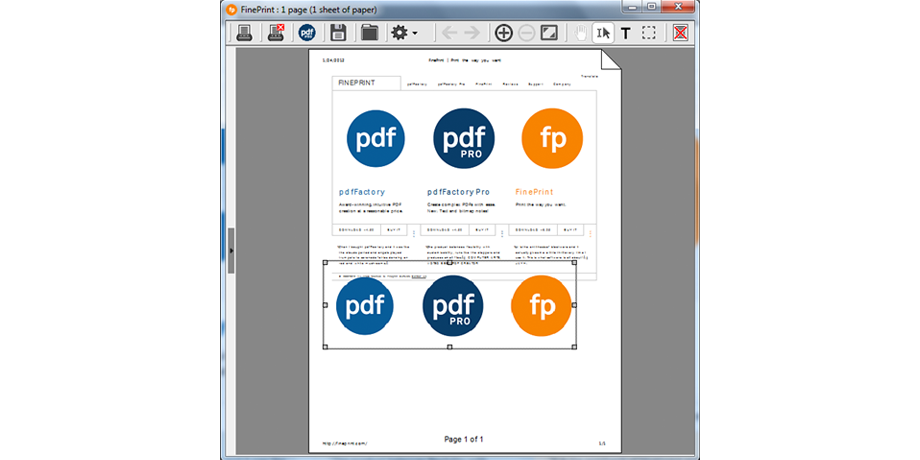This screenshot has width=920, height=460.
Task: Save the job using the floppy disk icon
Action: pyautogui.click(x=338, y=33)
